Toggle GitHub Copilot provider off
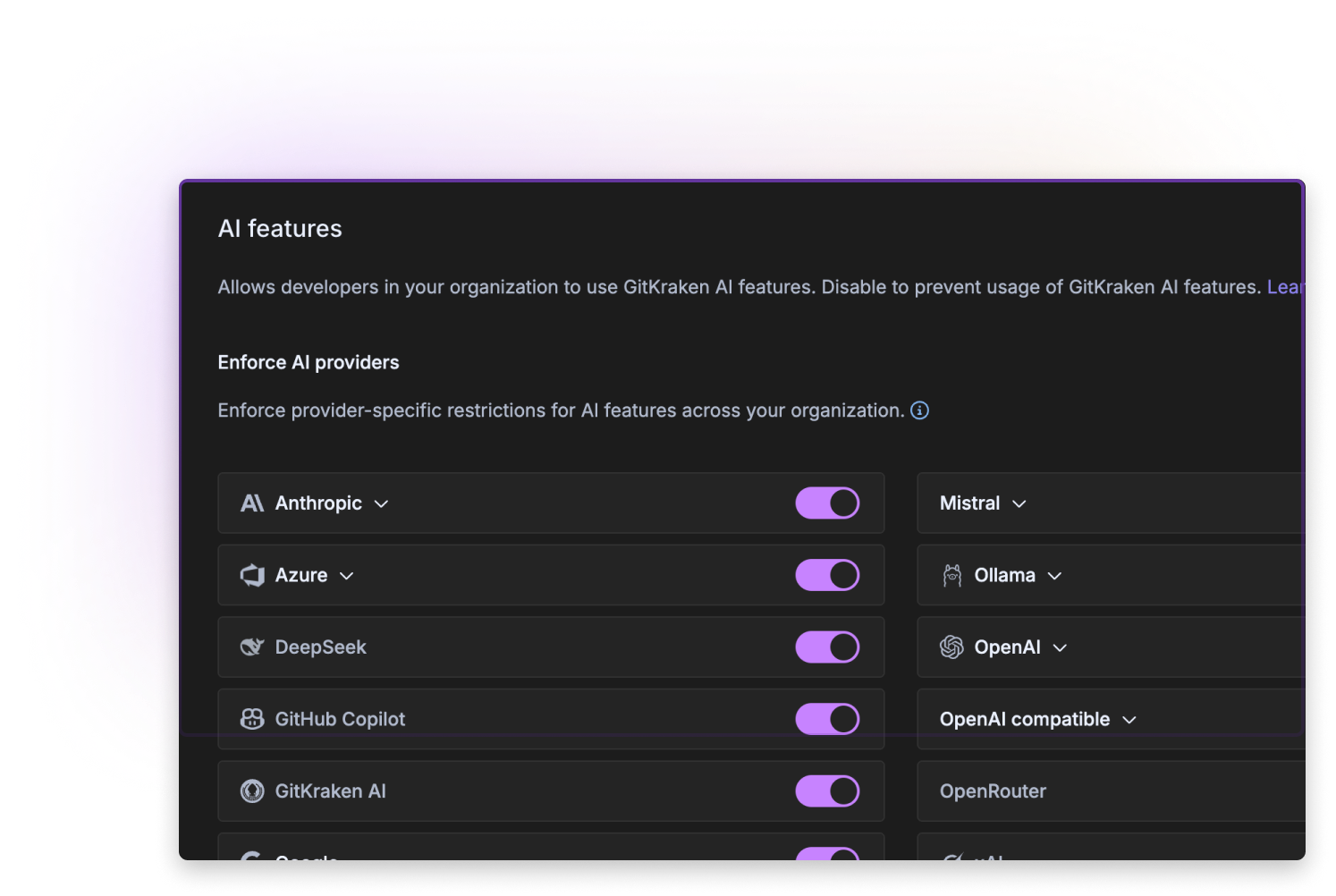This screenshot has height=896, width=1336. [827, 719]
